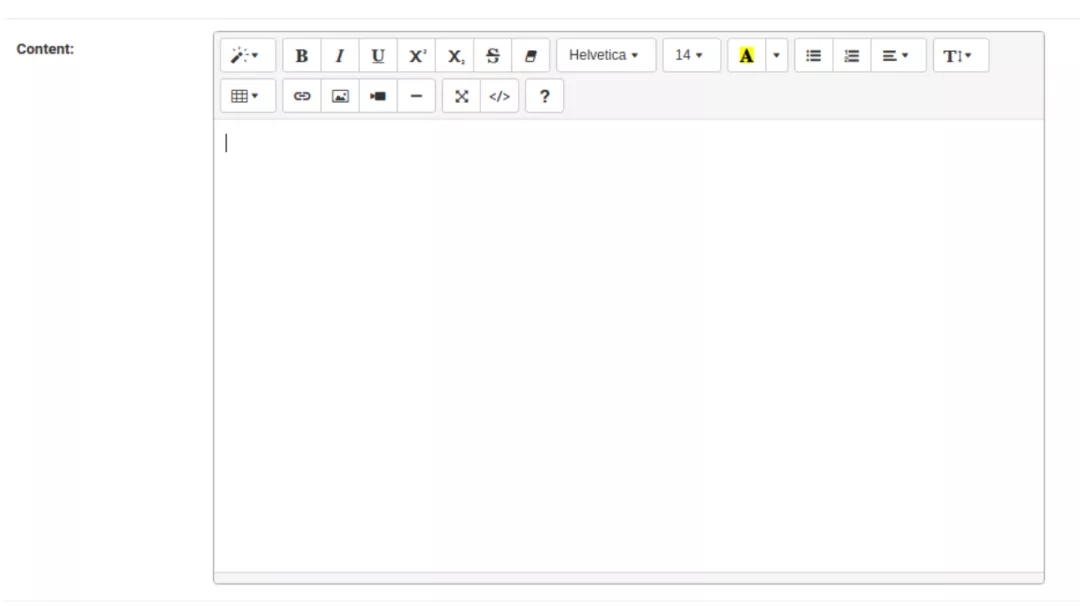This screenshot has width=1080, height=607.
Task: Clear formatting with the eraser icon
Action: [x=531, y=56]
